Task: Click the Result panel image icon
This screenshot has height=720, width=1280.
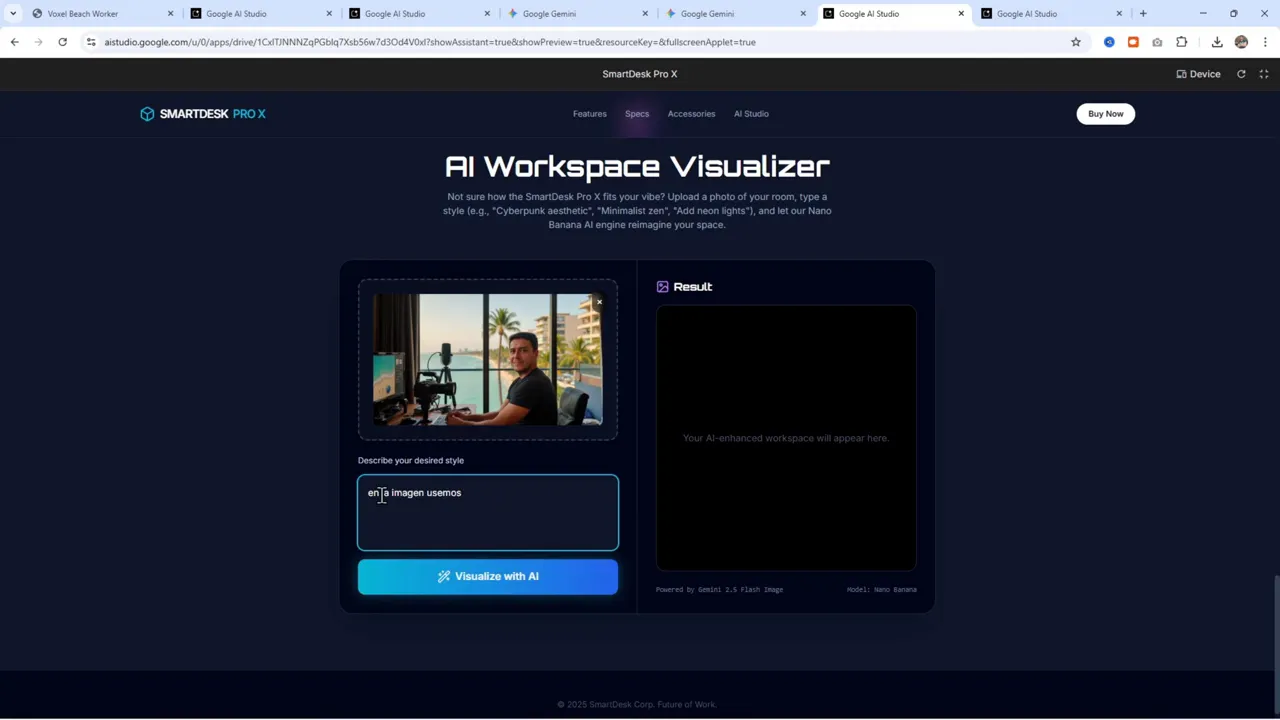Action: tap(662, 287)
